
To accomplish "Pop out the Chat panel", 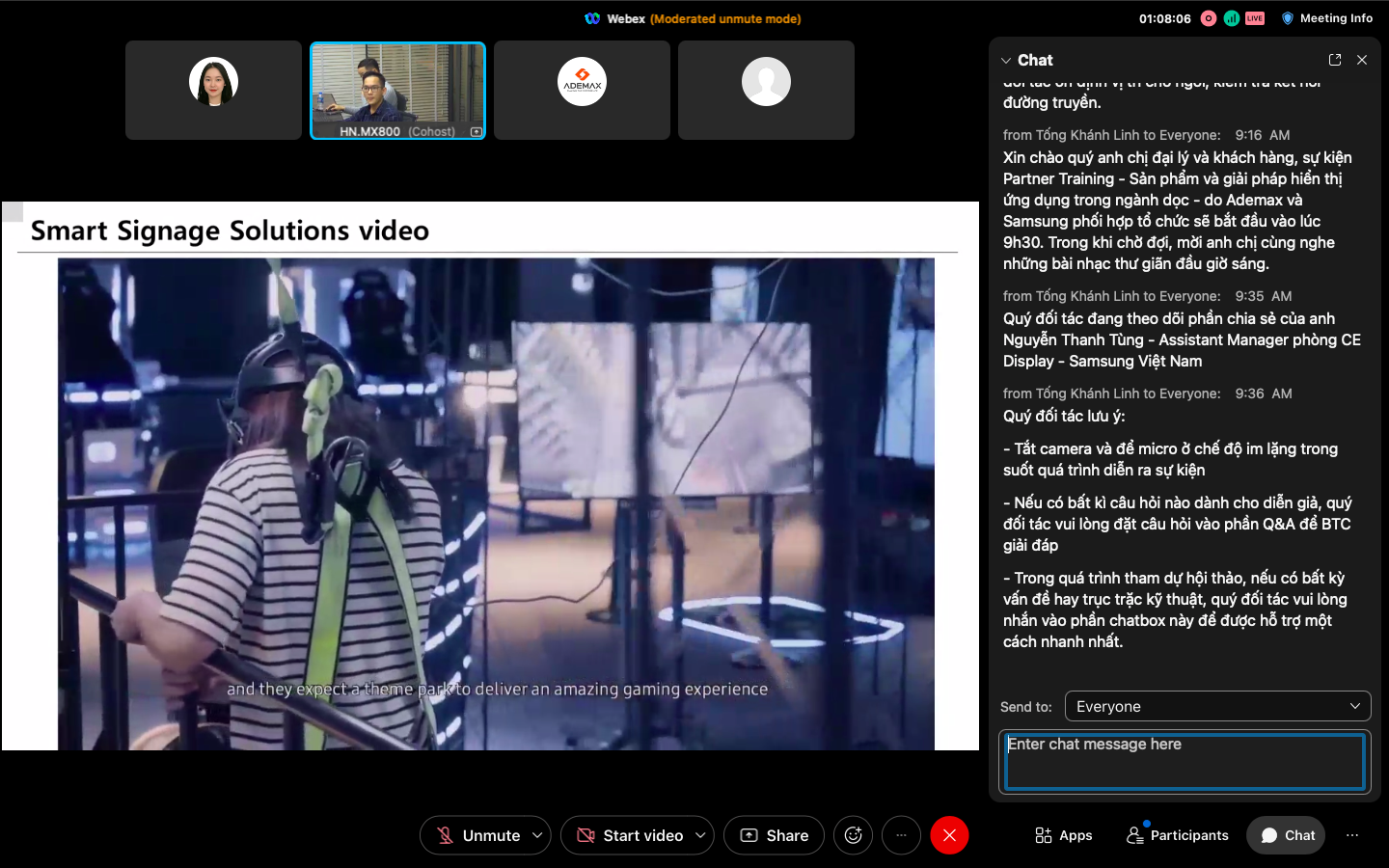I will tap(1335, 60).
